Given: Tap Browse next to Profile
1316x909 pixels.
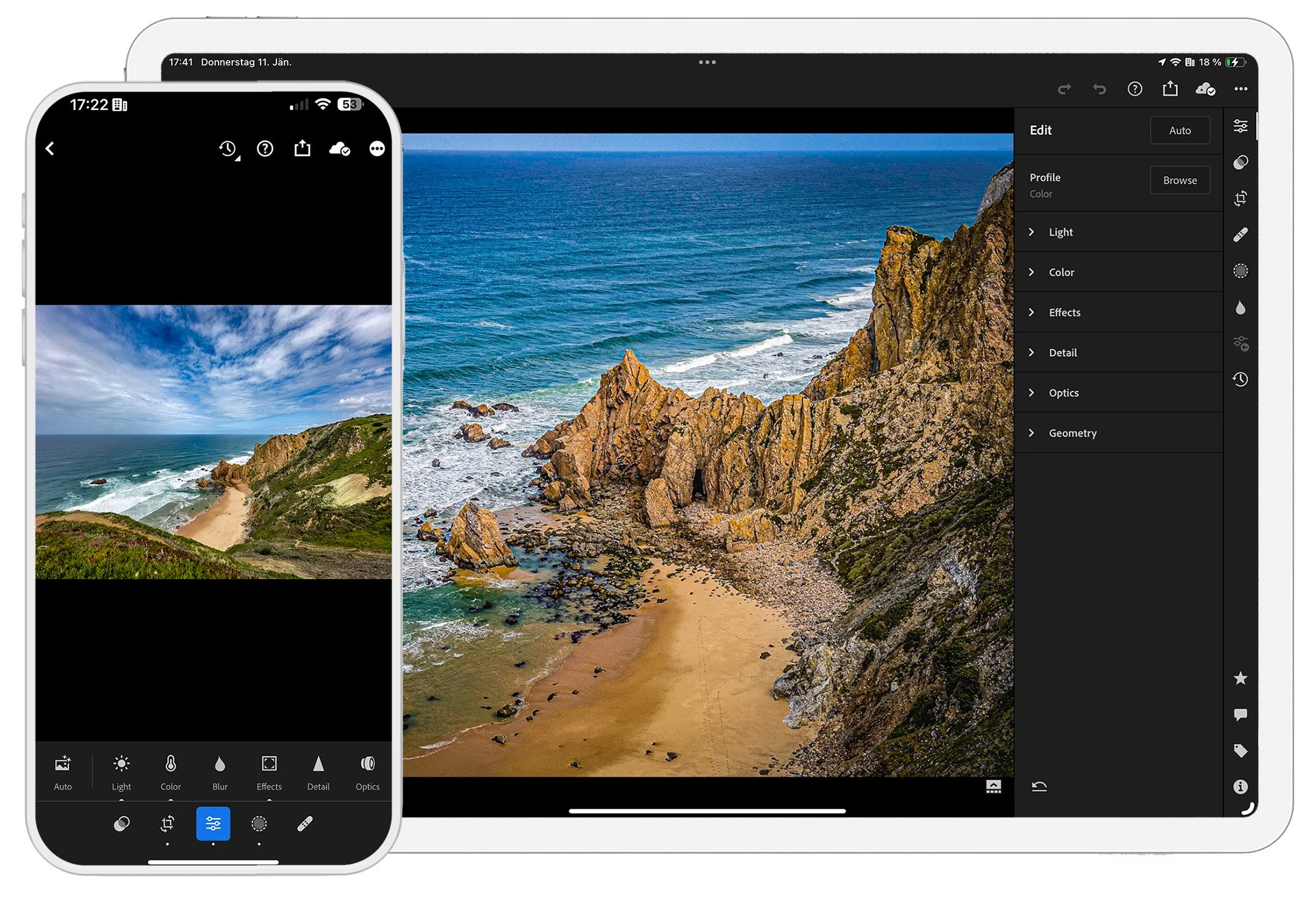Looking at the screenshot, I should [x=1180, y=180].
